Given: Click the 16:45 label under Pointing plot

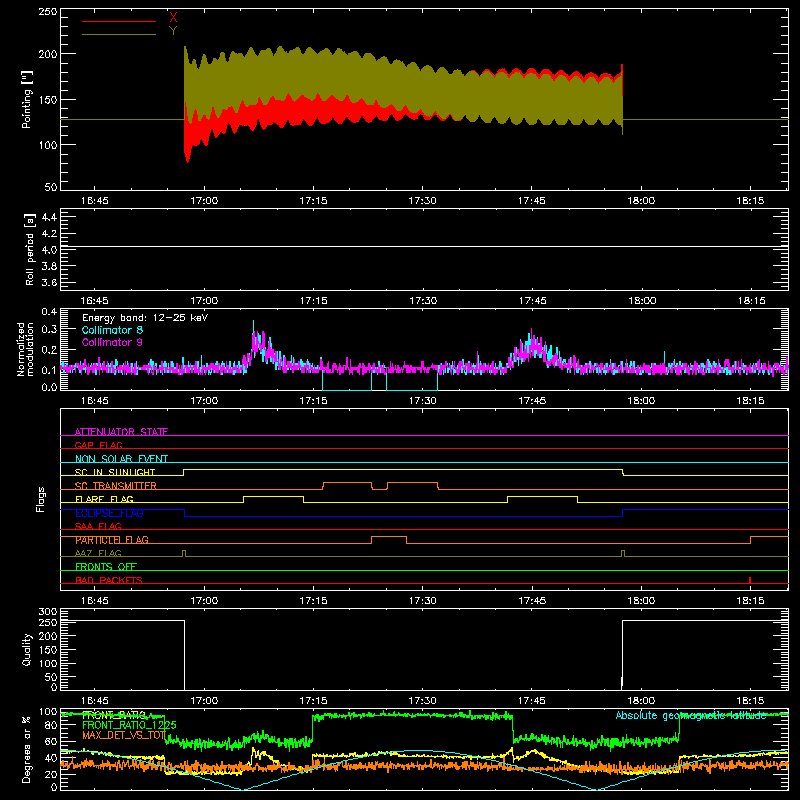Looking at the screenshot, I should [95, 201].
